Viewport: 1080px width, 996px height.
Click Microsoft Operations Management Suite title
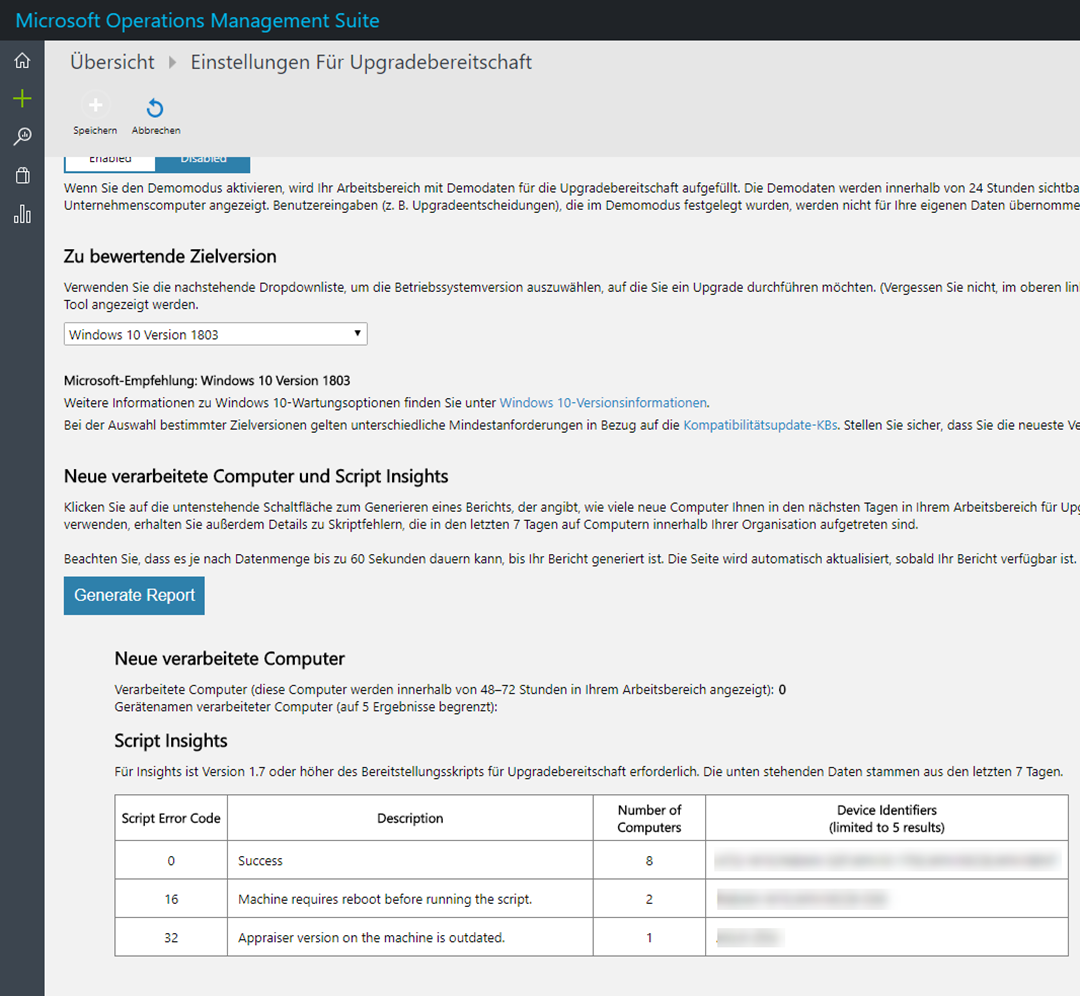click(x=198, y=20)
